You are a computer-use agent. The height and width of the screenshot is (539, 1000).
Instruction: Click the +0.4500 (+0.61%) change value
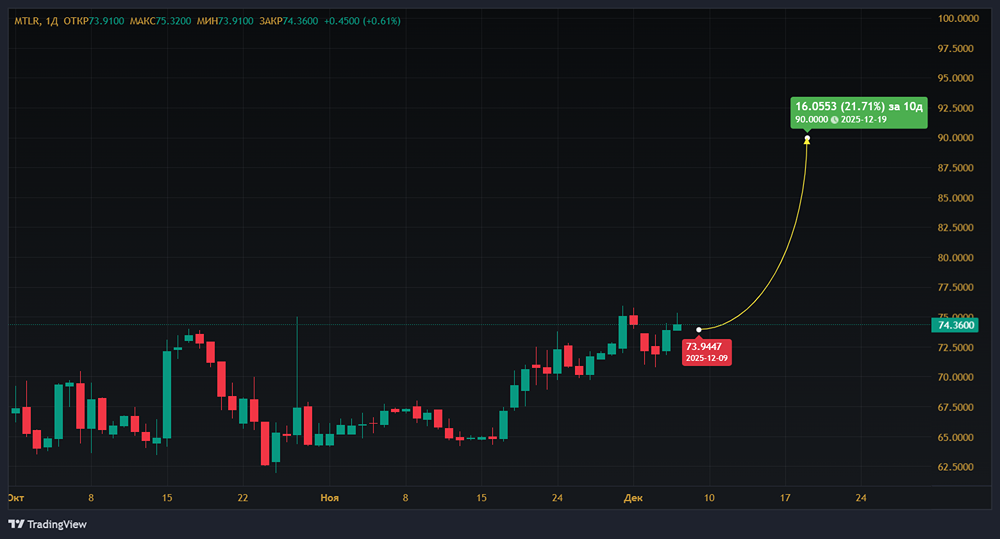click(357, 21)
